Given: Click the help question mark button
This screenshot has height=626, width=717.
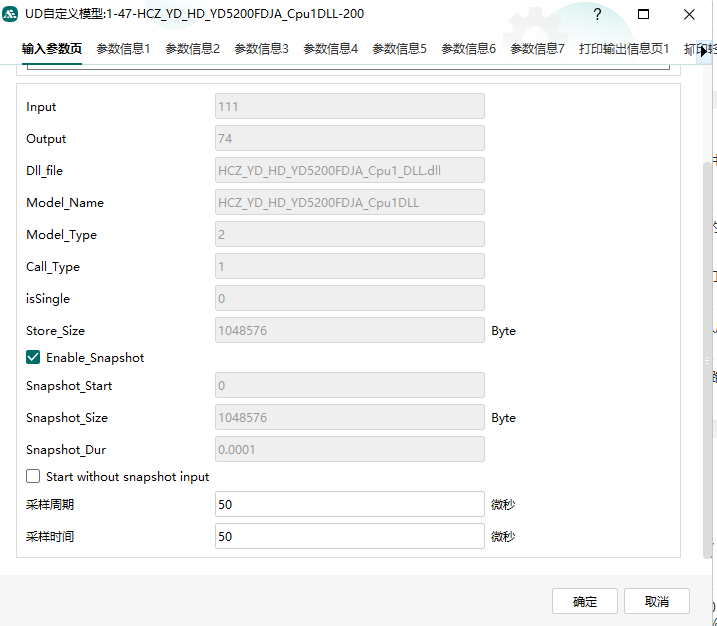Looking at the screenshot, I should (x=597, y=15).
